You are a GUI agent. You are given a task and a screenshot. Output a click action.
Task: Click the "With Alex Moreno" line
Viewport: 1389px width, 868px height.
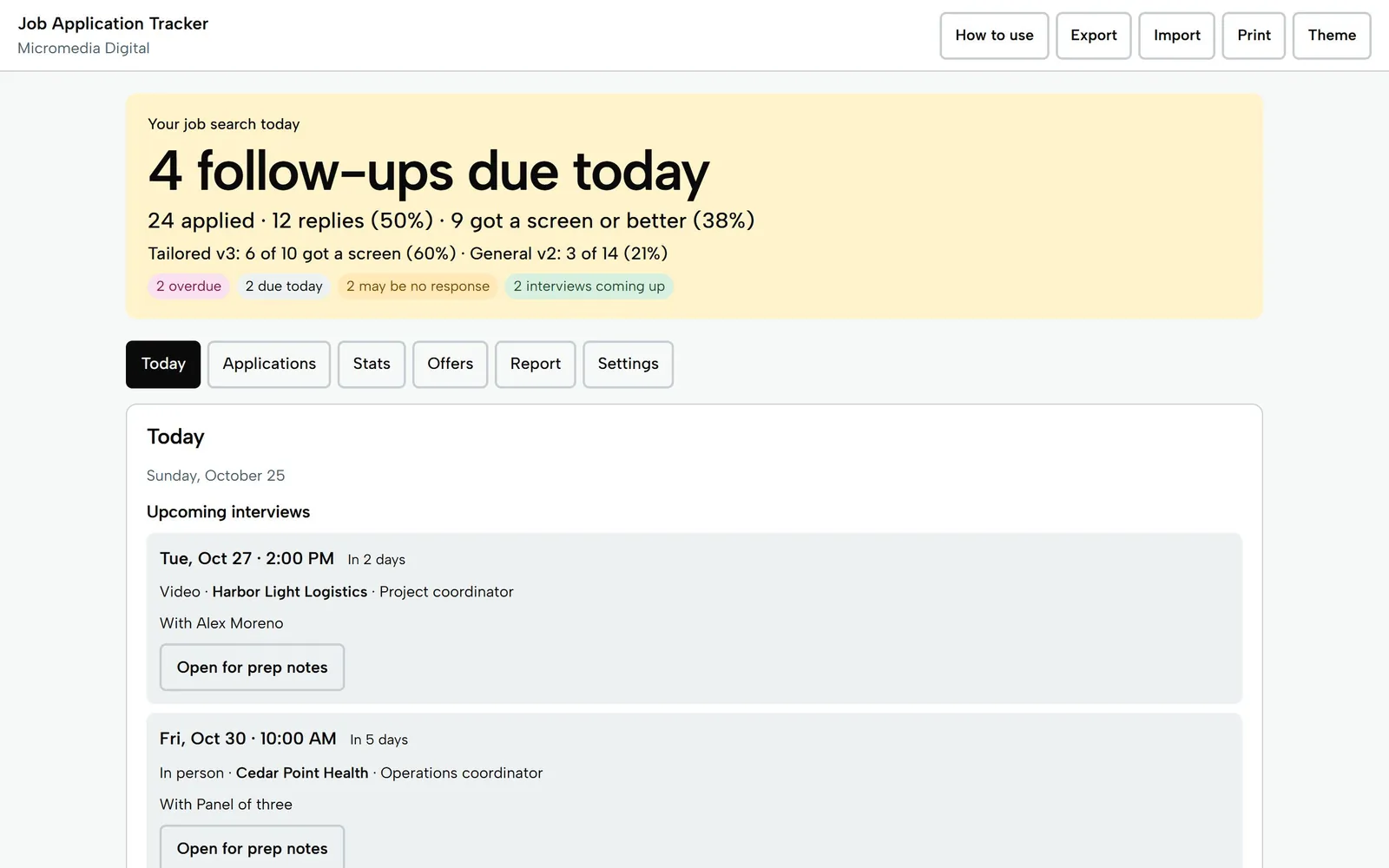[221, 623]
